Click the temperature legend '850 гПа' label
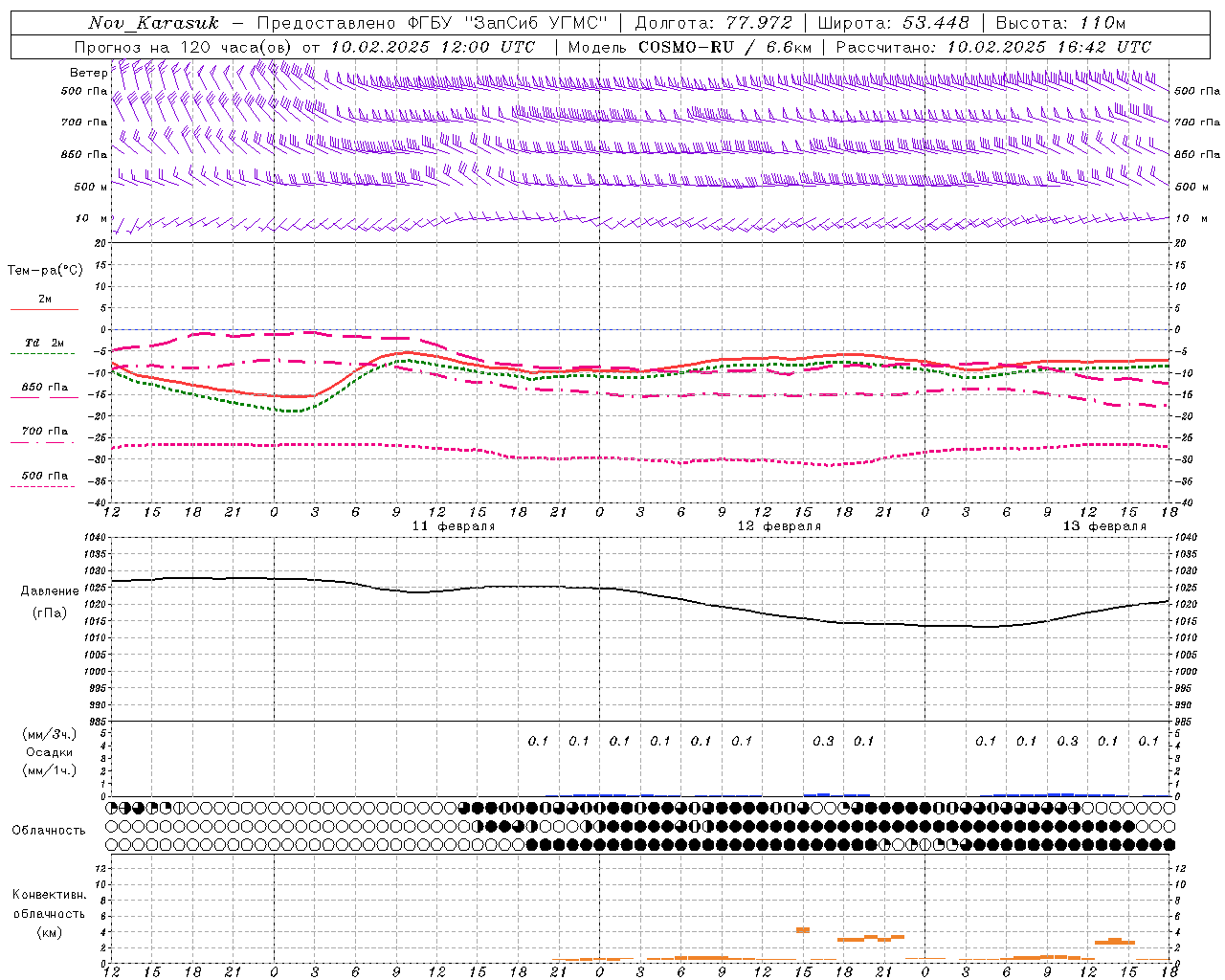Image resolution: width=1225 pixels, height=980 pixels. click(x=45, y=388)
